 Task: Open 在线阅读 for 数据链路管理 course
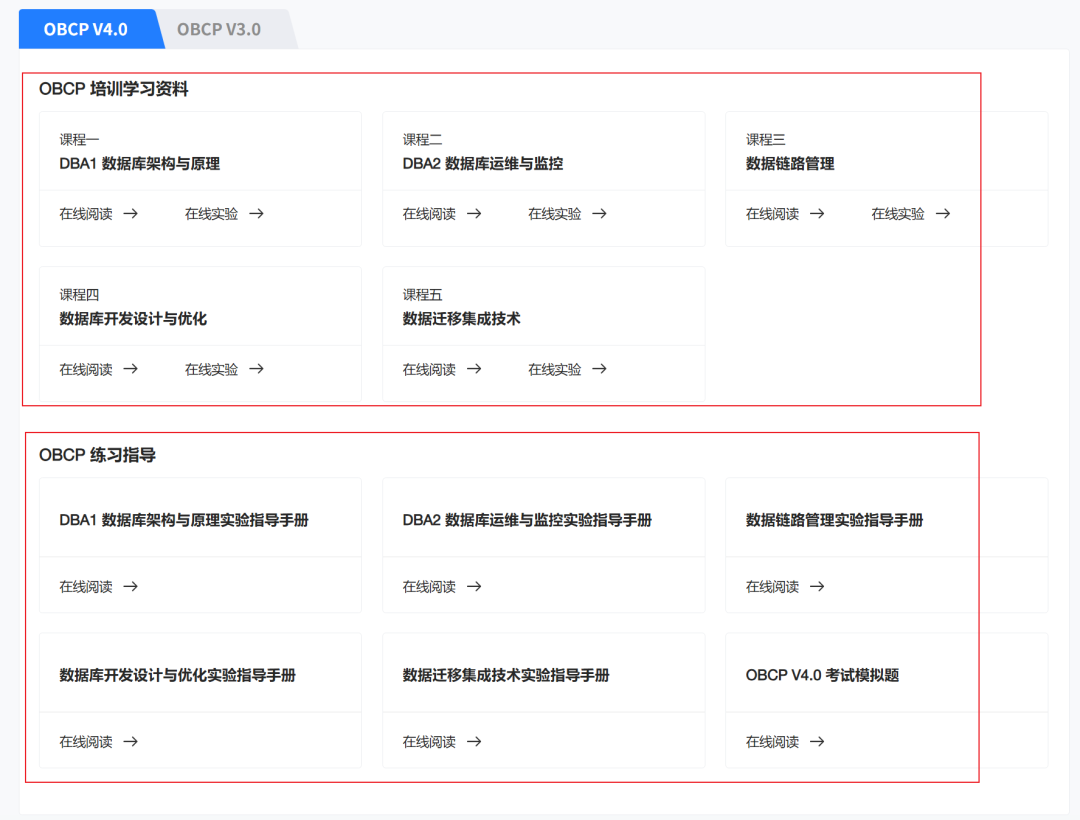click(772, 214)
